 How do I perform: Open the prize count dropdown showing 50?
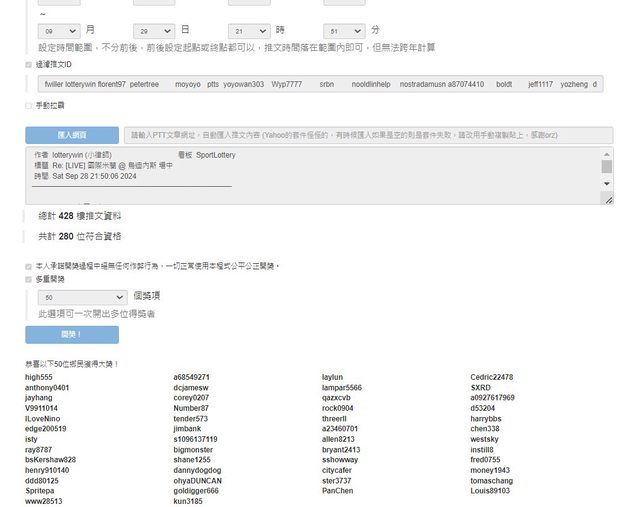tap(82, 297)
